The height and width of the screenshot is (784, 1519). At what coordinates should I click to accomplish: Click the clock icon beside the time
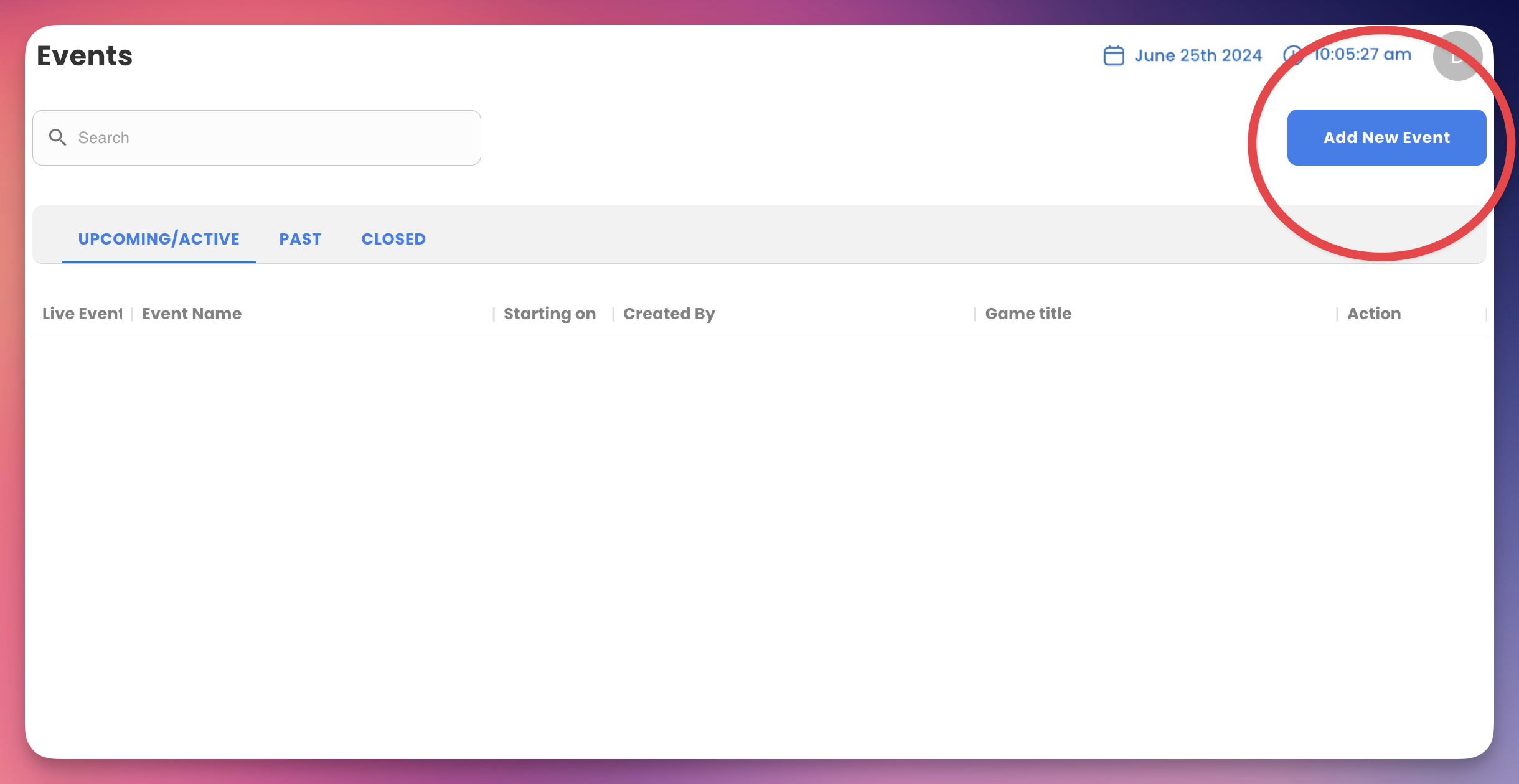click(1292, 55)
